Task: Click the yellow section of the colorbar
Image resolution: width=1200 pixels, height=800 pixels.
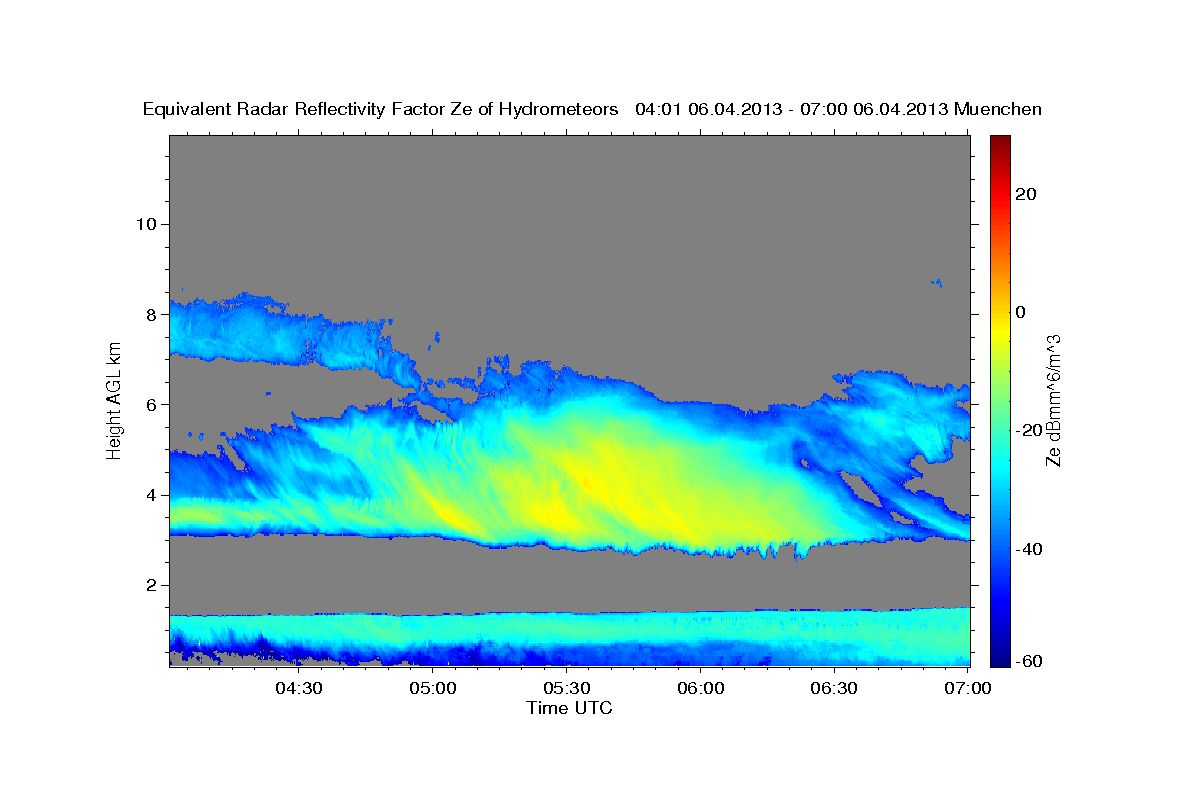Action: [x=1000, y=330]
